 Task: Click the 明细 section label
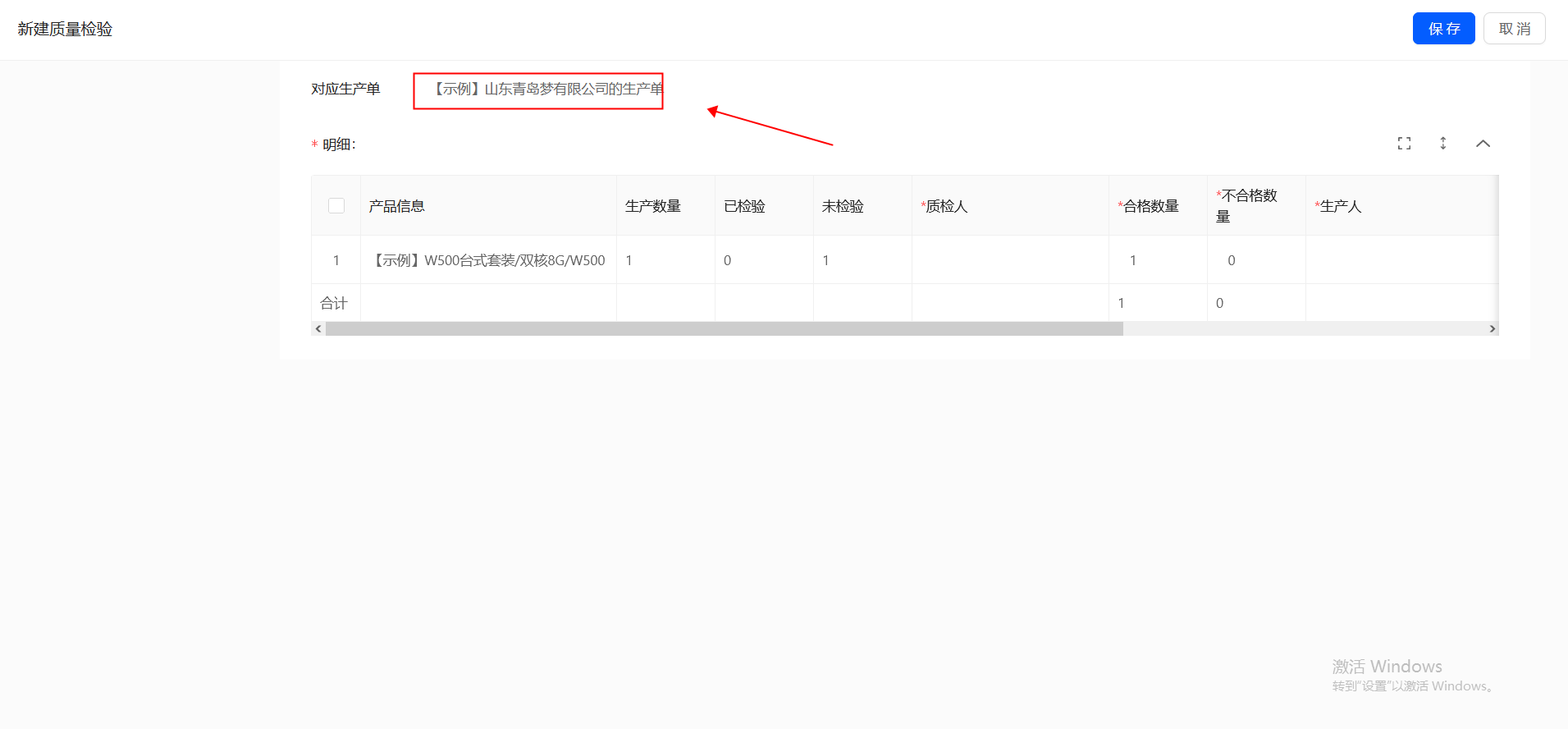[339, 144]
